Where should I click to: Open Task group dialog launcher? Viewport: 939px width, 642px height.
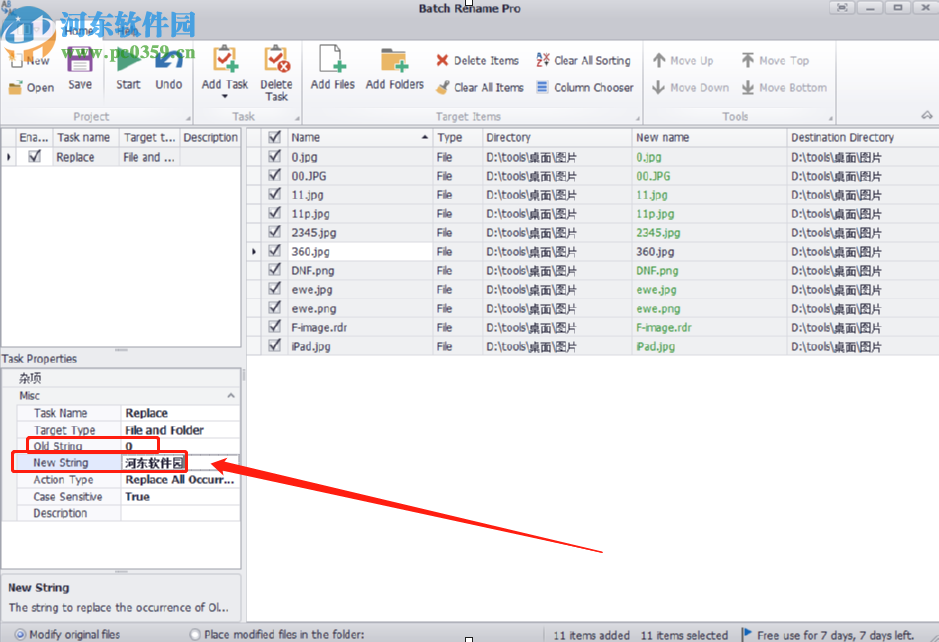tap(298, 119)
